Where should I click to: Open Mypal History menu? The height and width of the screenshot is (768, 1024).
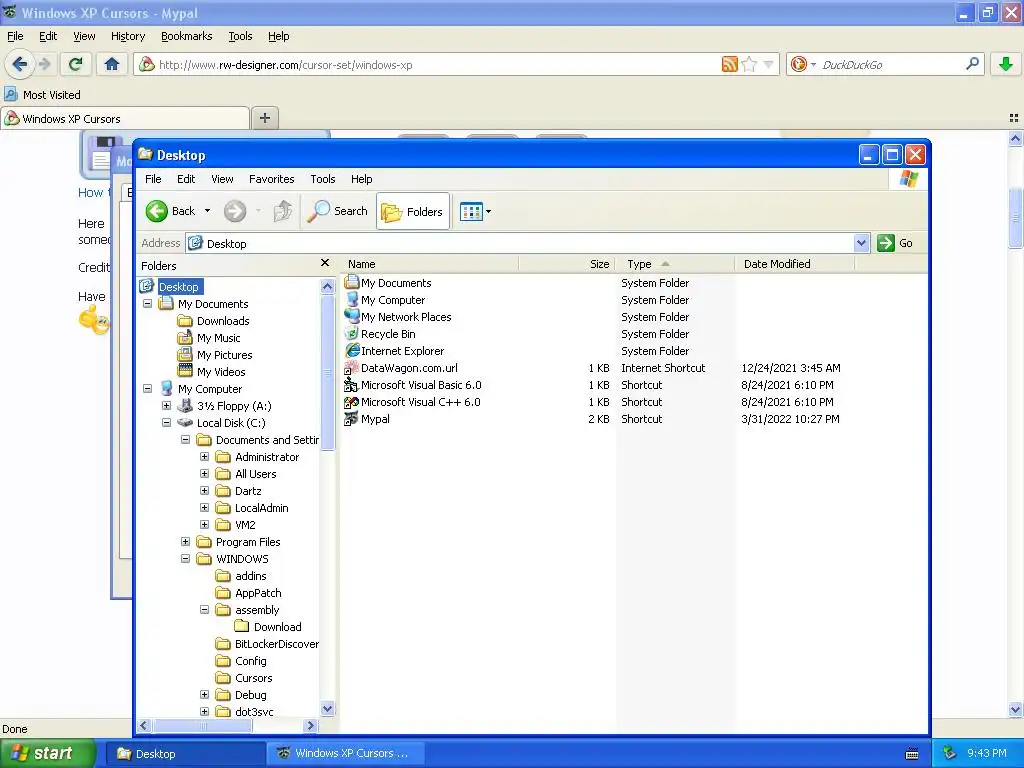[128, 36]
